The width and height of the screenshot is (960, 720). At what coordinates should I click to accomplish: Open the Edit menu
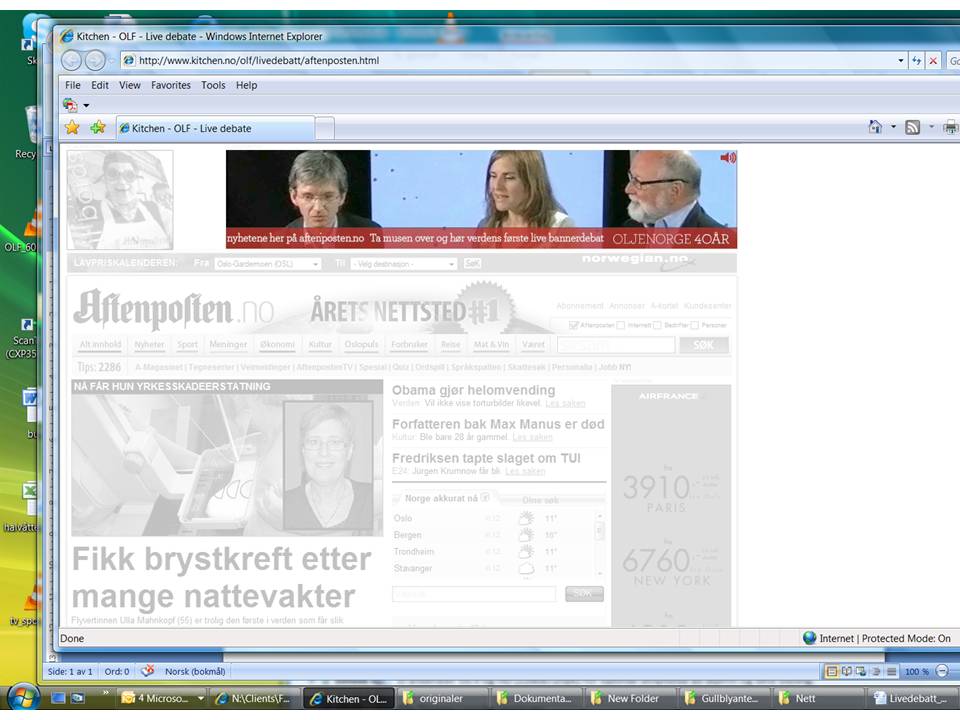click(100, 85)
